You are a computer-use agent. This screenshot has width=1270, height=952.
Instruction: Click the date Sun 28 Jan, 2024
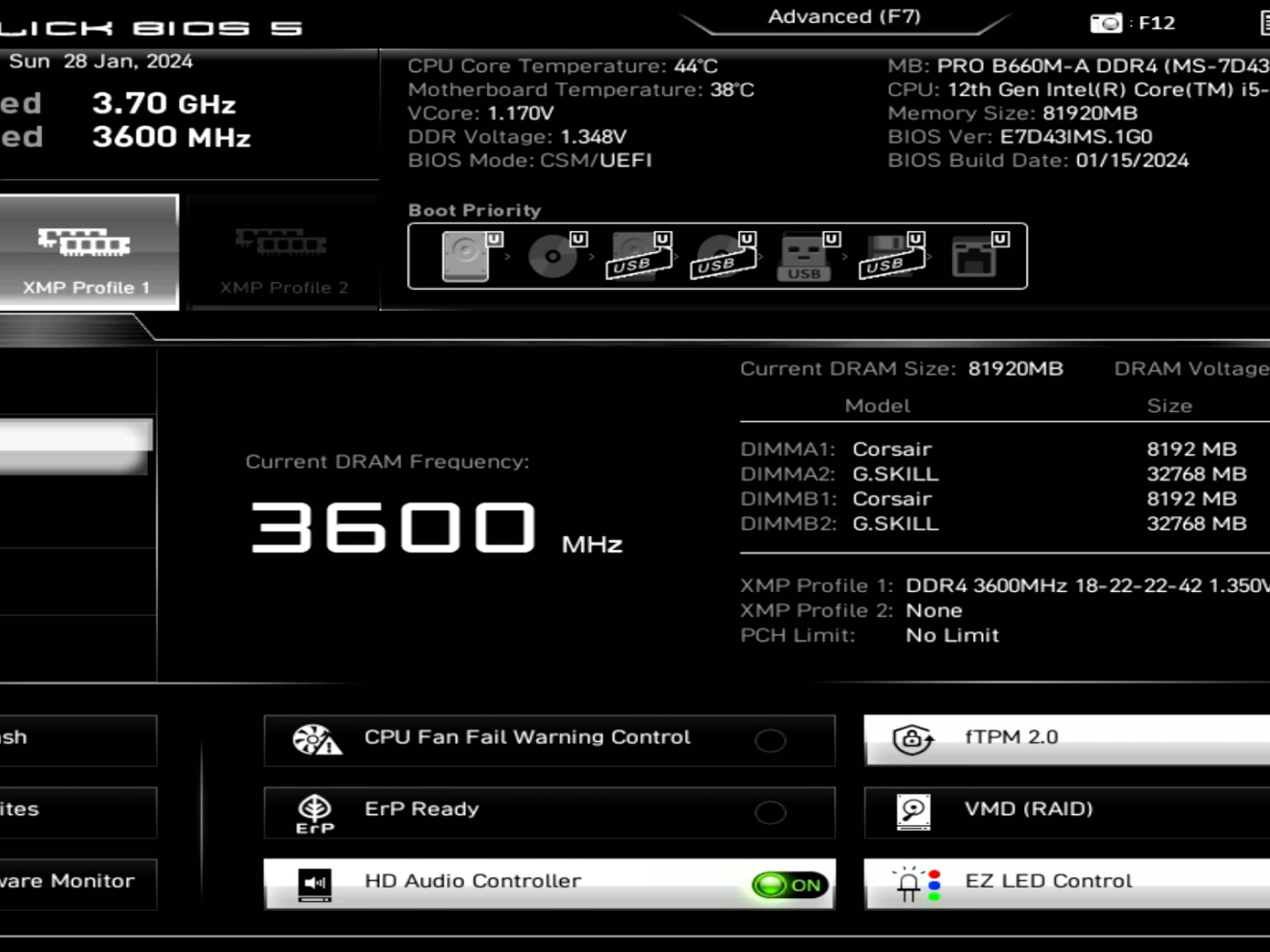(101, 61)
